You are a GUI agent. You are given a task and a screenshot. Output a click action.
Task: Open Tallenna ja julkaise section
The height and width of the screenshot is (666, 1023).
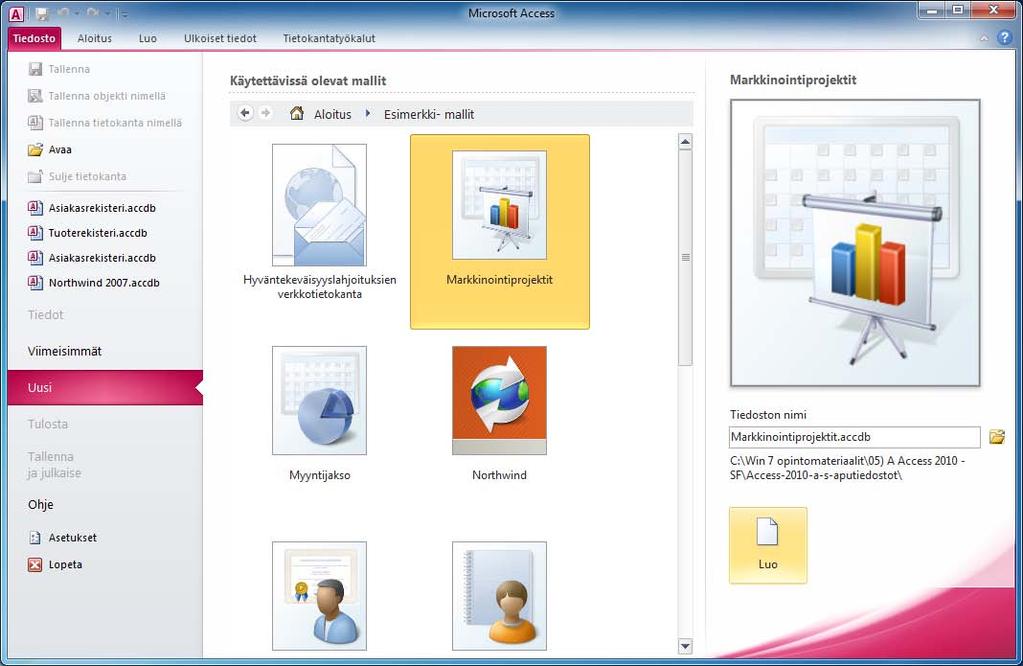point(54,464)
